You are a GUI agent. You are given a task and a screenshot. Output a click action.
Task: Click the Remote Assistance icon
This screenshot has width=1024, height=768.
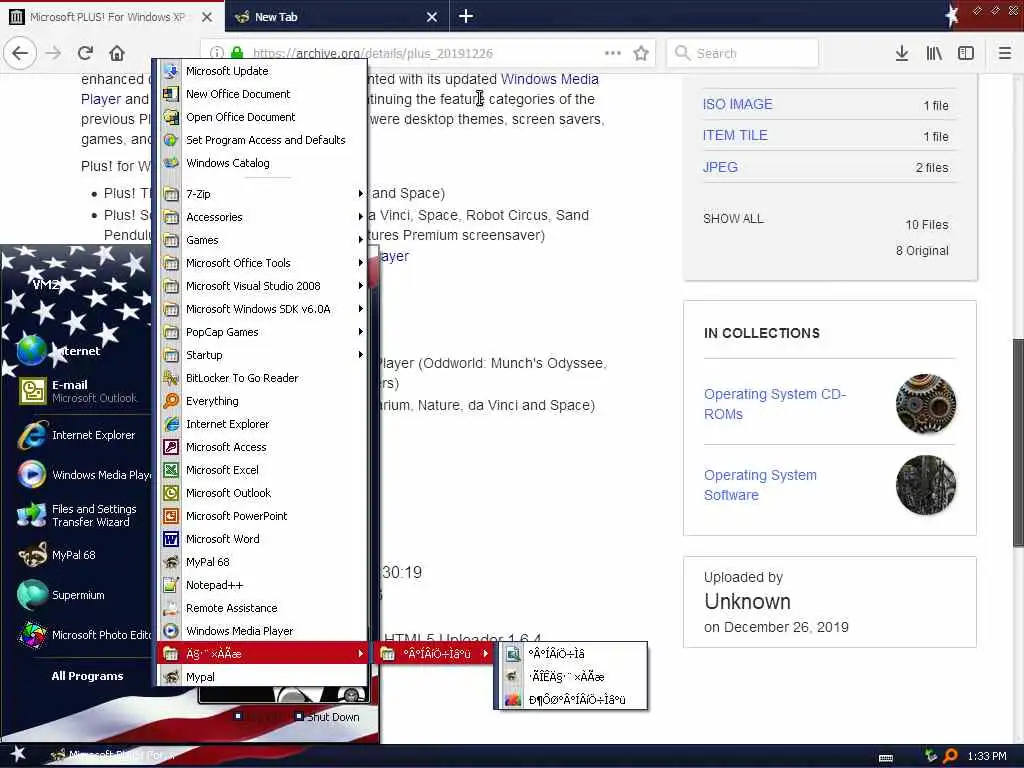[x=171, y=608]
